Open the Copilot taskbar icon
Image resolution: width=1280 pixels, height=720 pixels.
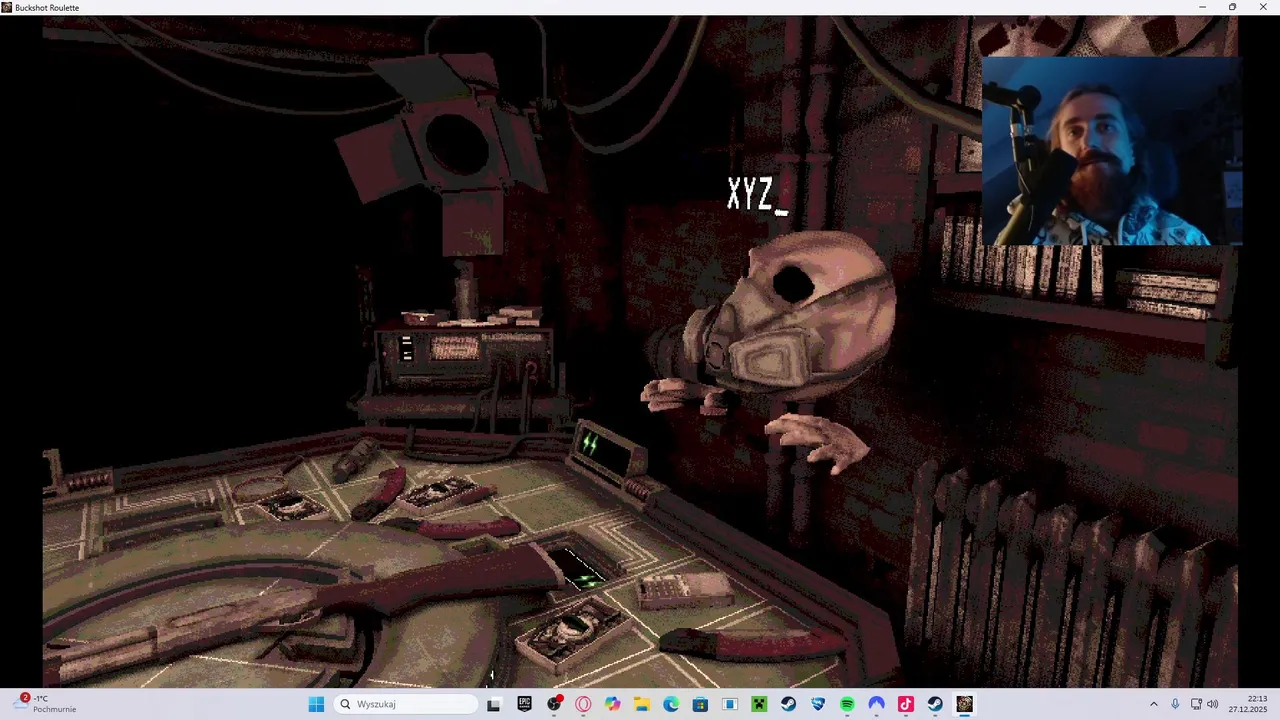coord(612,704)
